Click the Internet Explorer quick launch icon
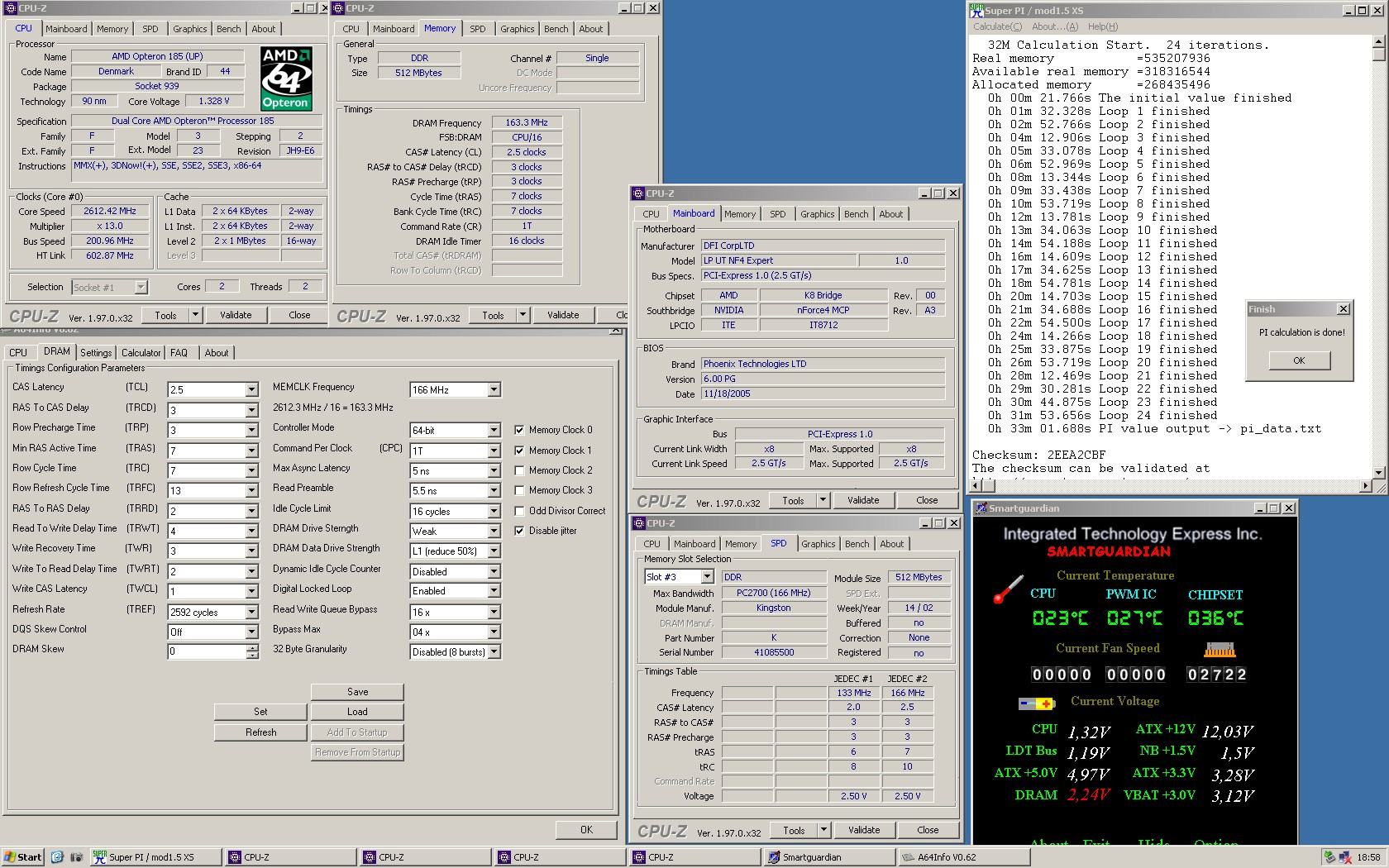The height and width of the screenshot is (868, 1389). tap(57, 857)
